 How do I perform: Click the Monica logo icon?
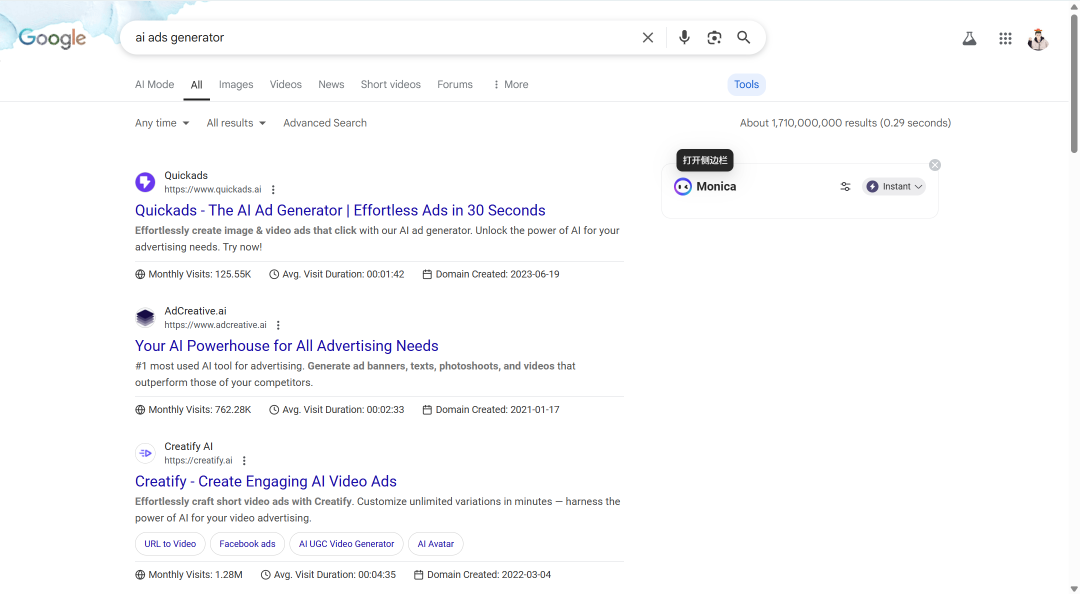(x=683, y=187)
